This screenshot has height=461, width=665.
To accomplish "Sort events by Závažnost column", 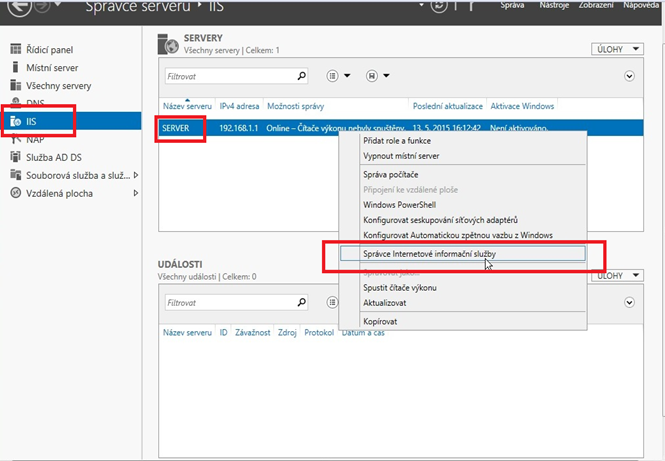I will tap(253, 332).
